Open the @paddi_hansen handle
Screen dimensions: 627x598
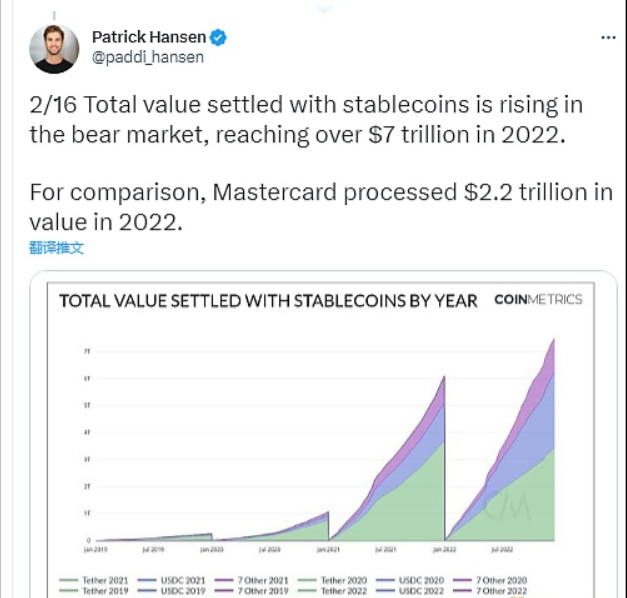pos(147,57)
